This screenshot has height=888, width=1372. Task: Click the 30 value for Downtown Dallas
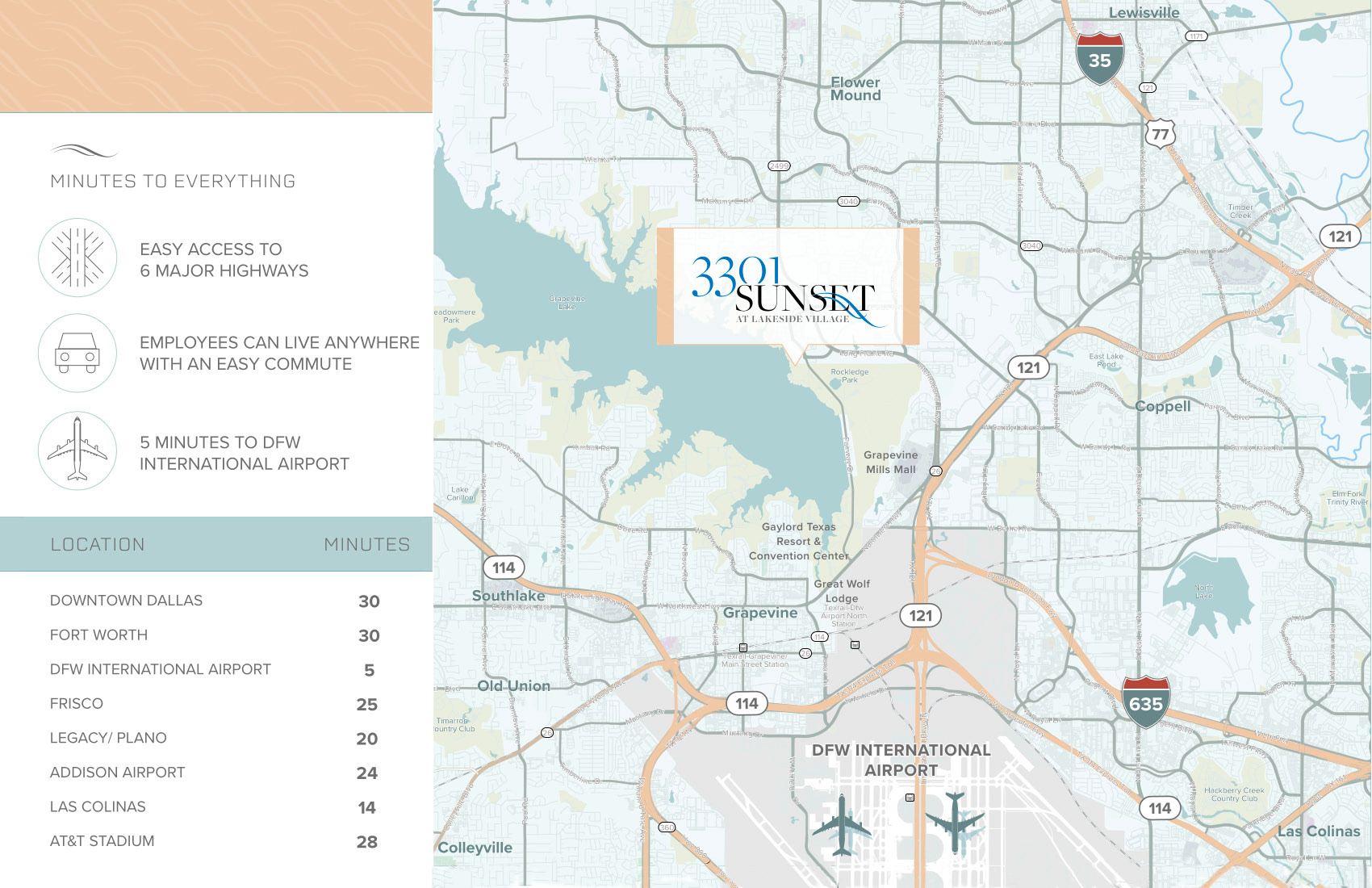pos(369,601)
